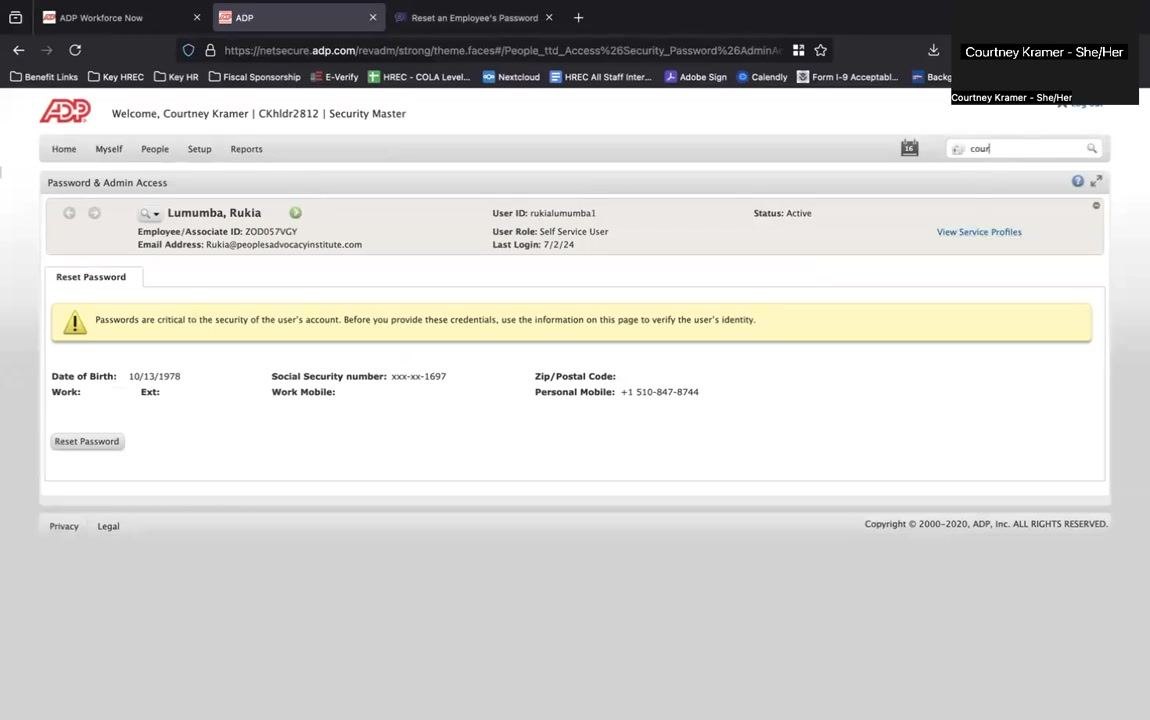This screenshot has height=720, width=1150.
Task: Open the Key HR bookmark folder
Action: (x=176, y=77)
